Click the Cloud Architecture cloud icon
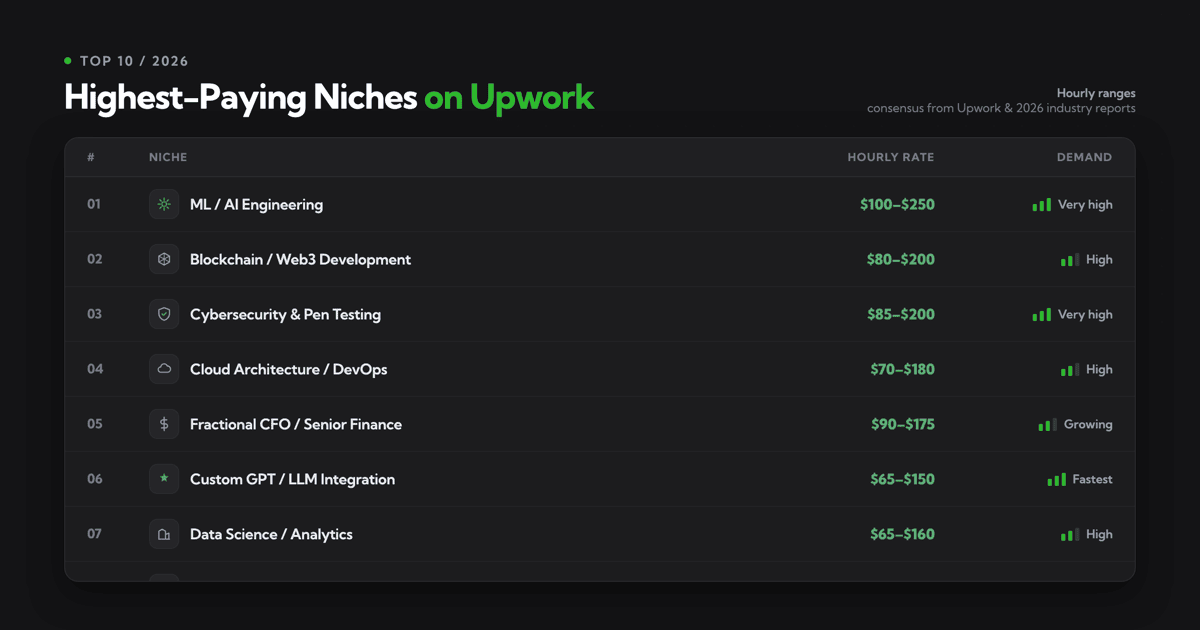Screen dimensions: 1200x630 tap(164, 369)
